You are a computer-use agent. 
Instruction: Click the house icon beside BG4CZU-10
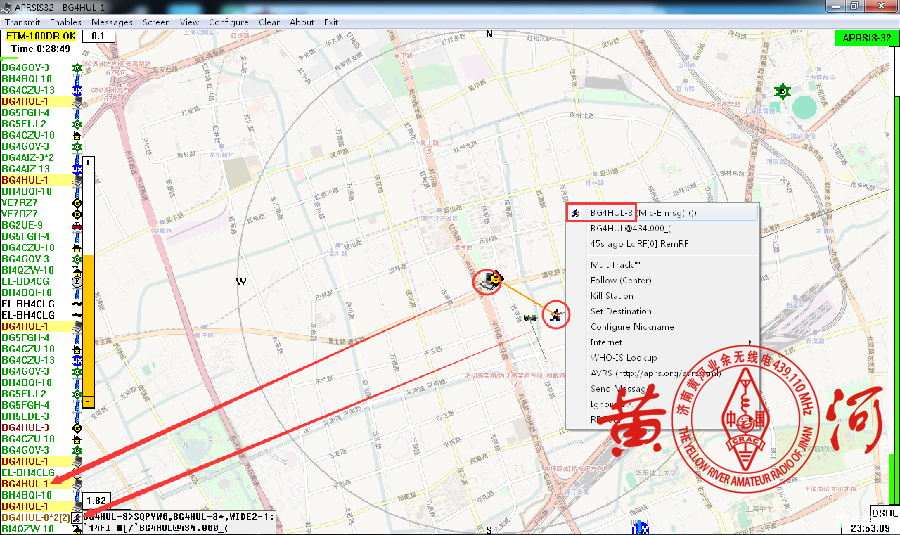[x=77, y=135]
